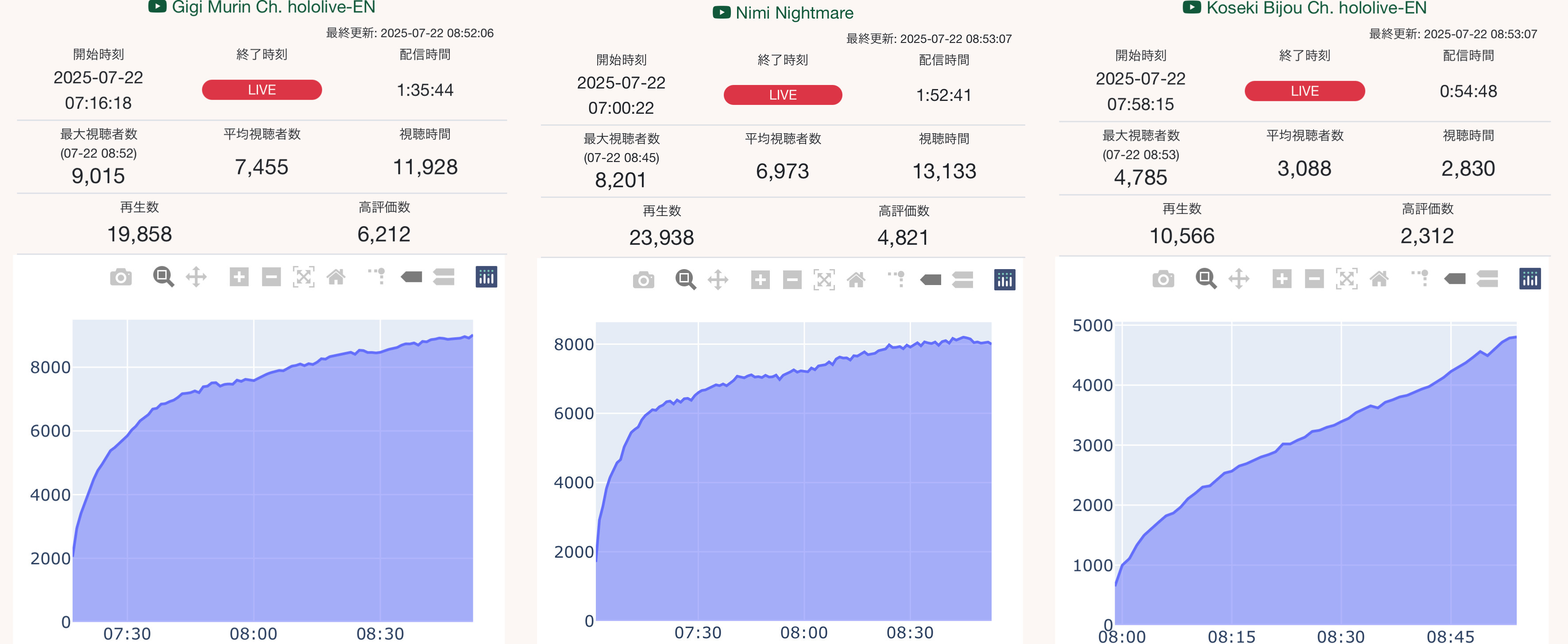Click play count value 19,858
1568x644 pixels.
pyautogui.click(x=139, y=234)
